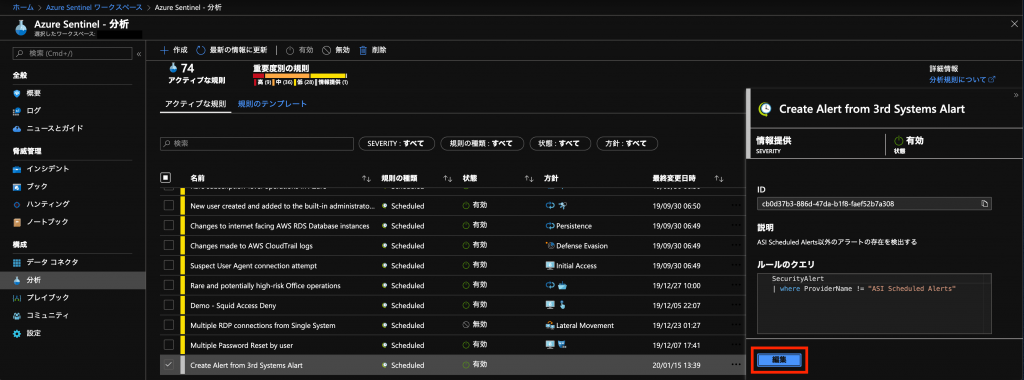The image size is (1024, 380).
Task: Sort by 名前 column arrows
Action: pos(366,178)
